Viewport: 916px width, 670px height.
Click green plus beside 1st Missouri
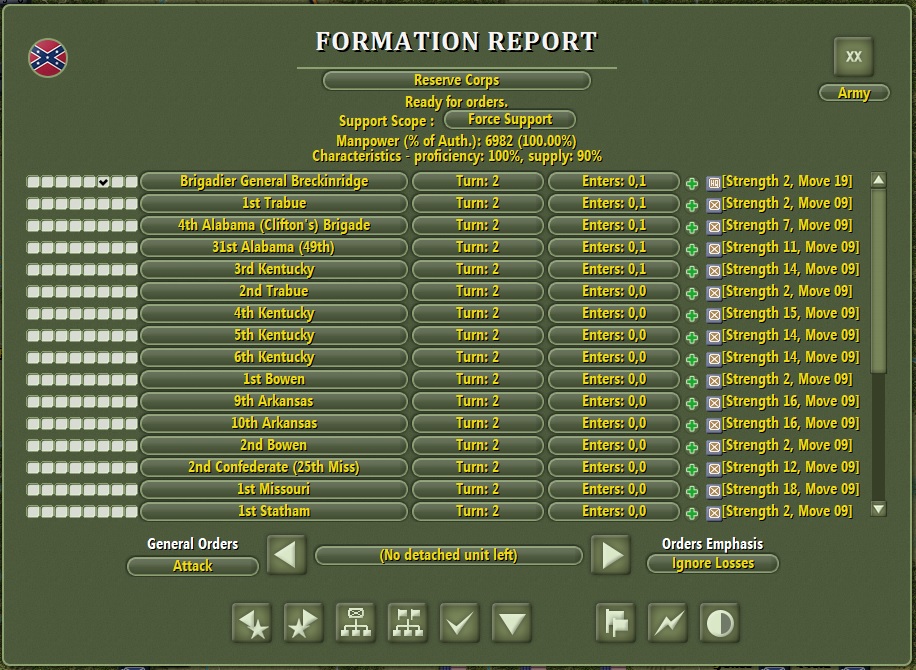[692, 492]
